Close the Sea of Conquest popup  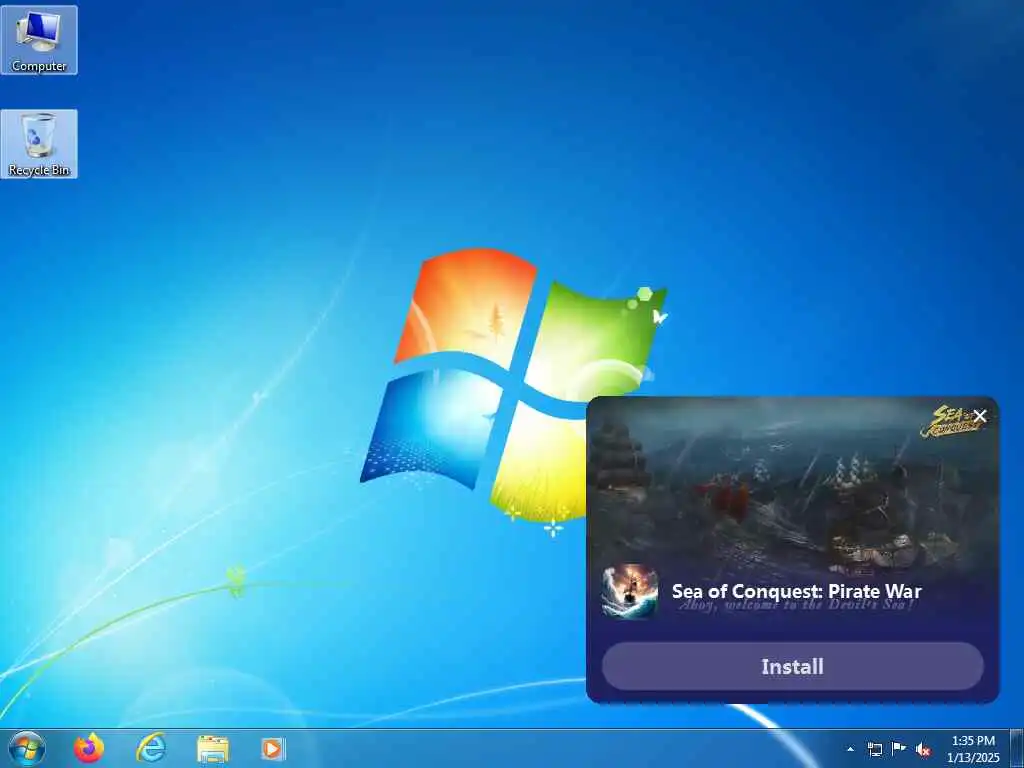[x=980, y=416]
